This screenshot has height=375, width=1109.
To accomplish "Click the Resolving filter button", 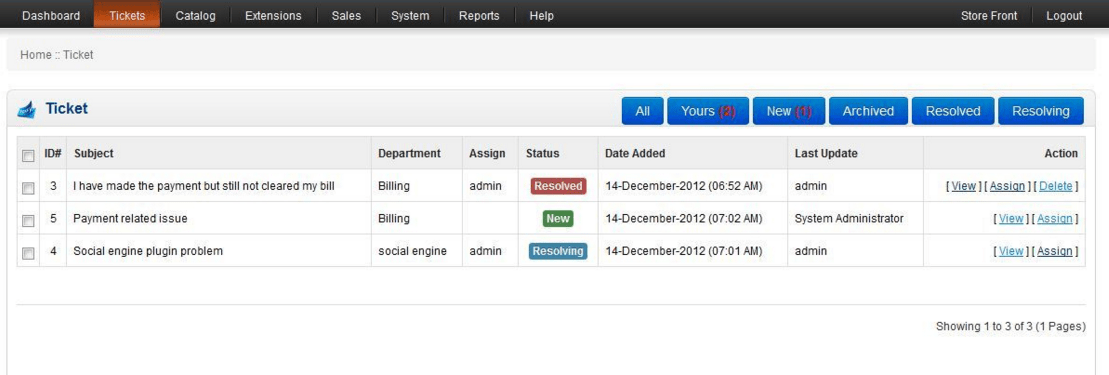I will click(x=1040, y=111).
